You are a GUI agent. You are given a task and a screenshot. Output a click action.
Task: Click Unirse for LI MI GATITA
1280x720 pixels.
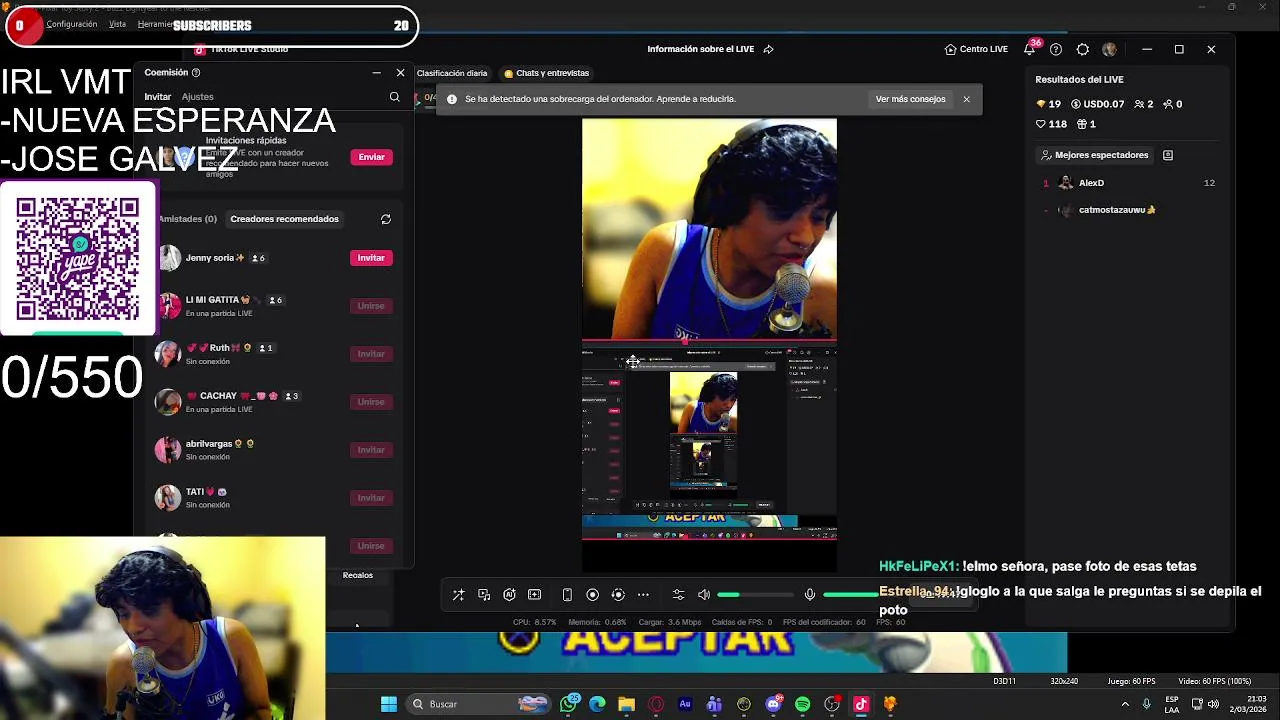click(x=371, y=306)
